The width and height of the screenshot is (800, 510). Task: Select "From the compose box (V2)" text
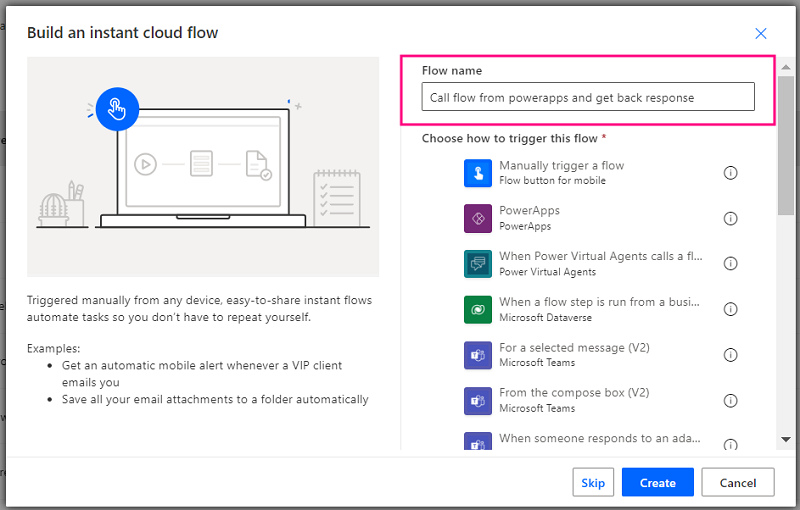574,393
